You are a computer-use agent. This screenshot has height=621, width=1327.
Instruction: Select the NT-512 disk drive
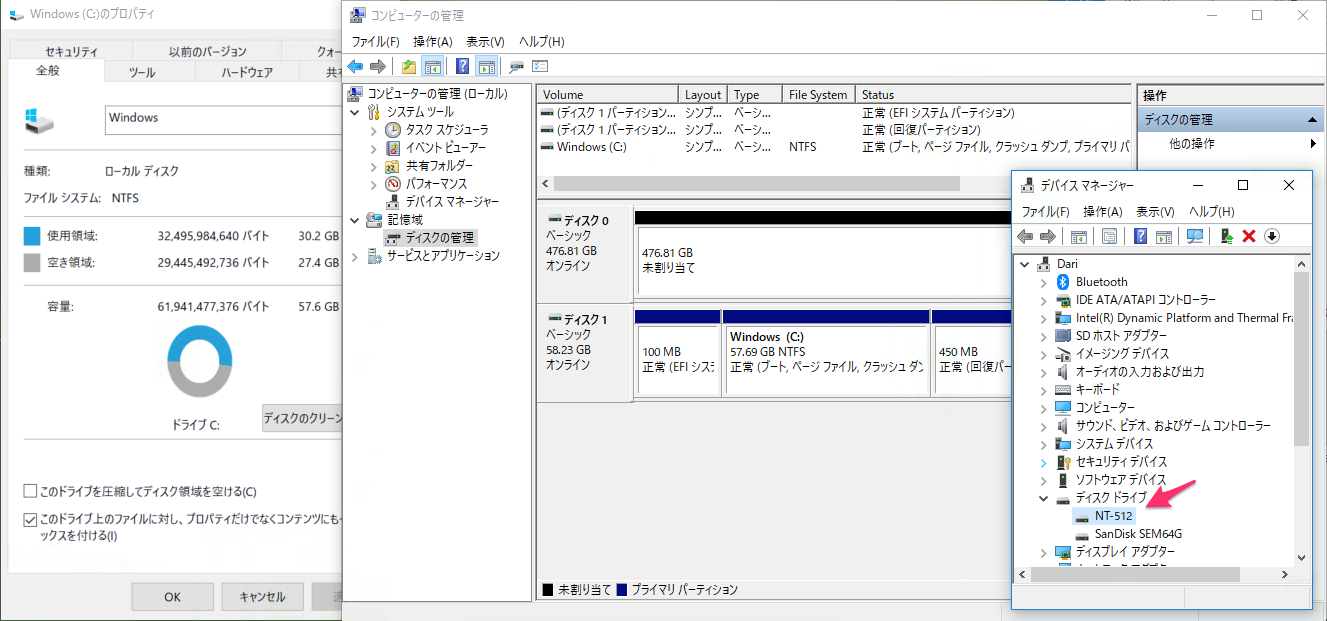click(1113, 516)
